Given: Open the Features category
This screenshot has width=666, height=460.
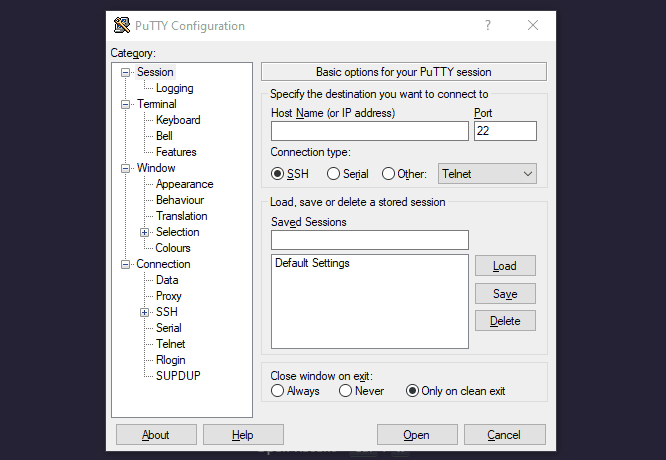Looking at the screenshot, I should coord(176,152).
